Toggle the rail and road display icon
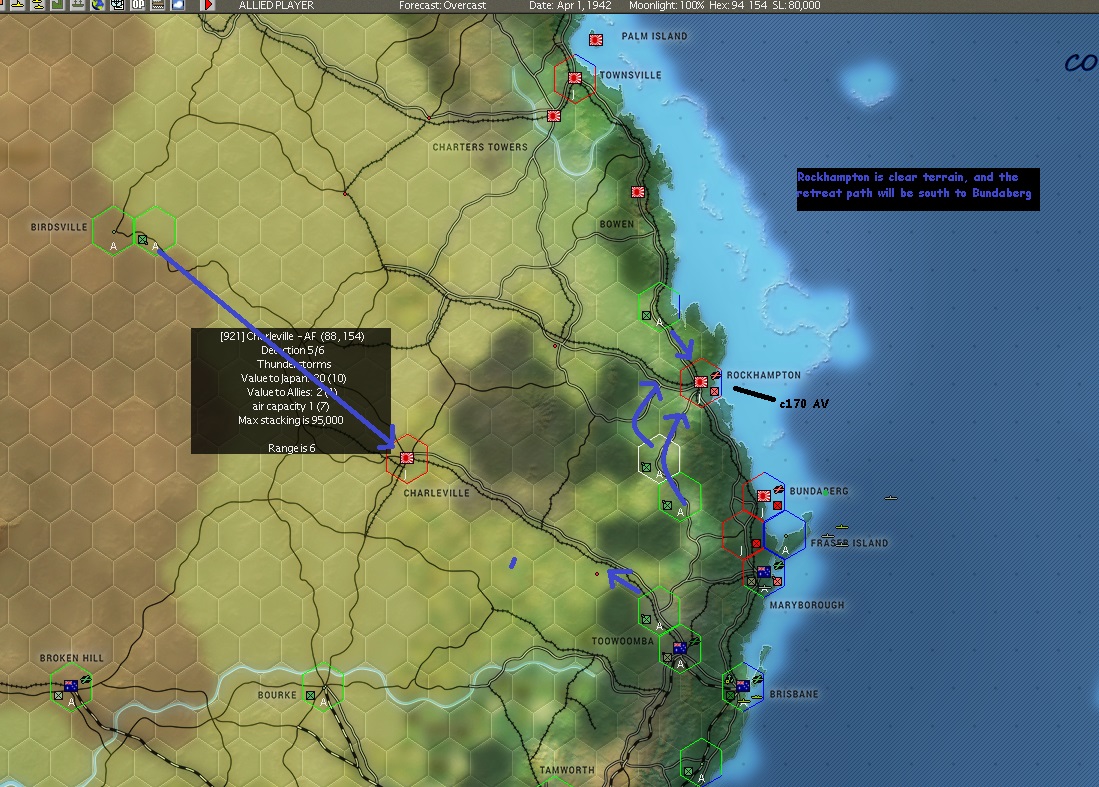 (158, 4)
